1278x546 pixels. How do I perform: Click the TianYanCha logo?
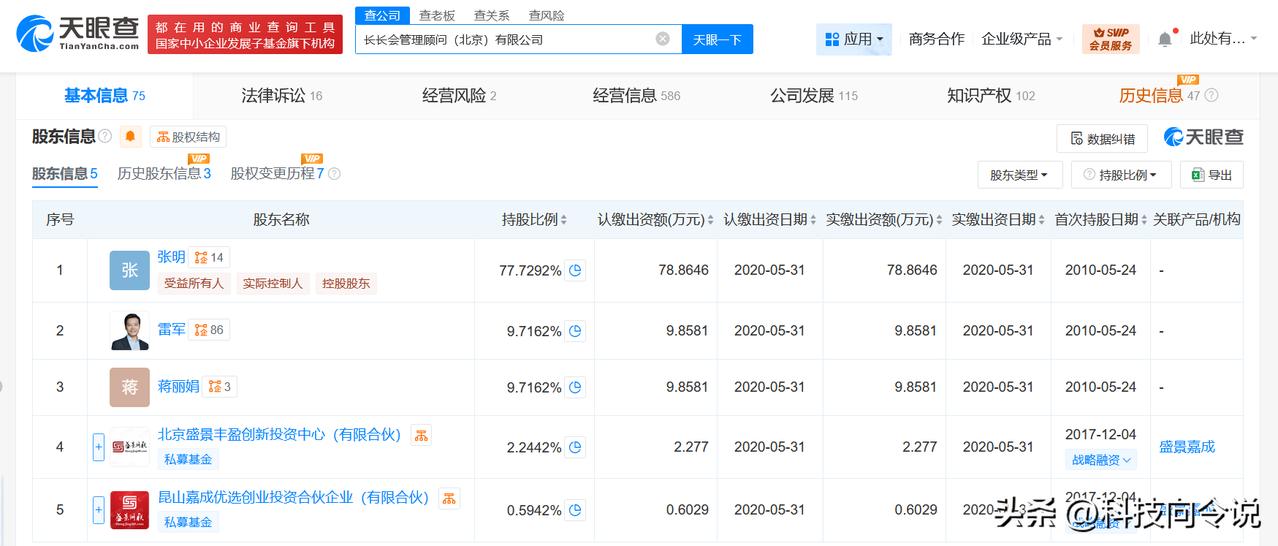[78, 34]
